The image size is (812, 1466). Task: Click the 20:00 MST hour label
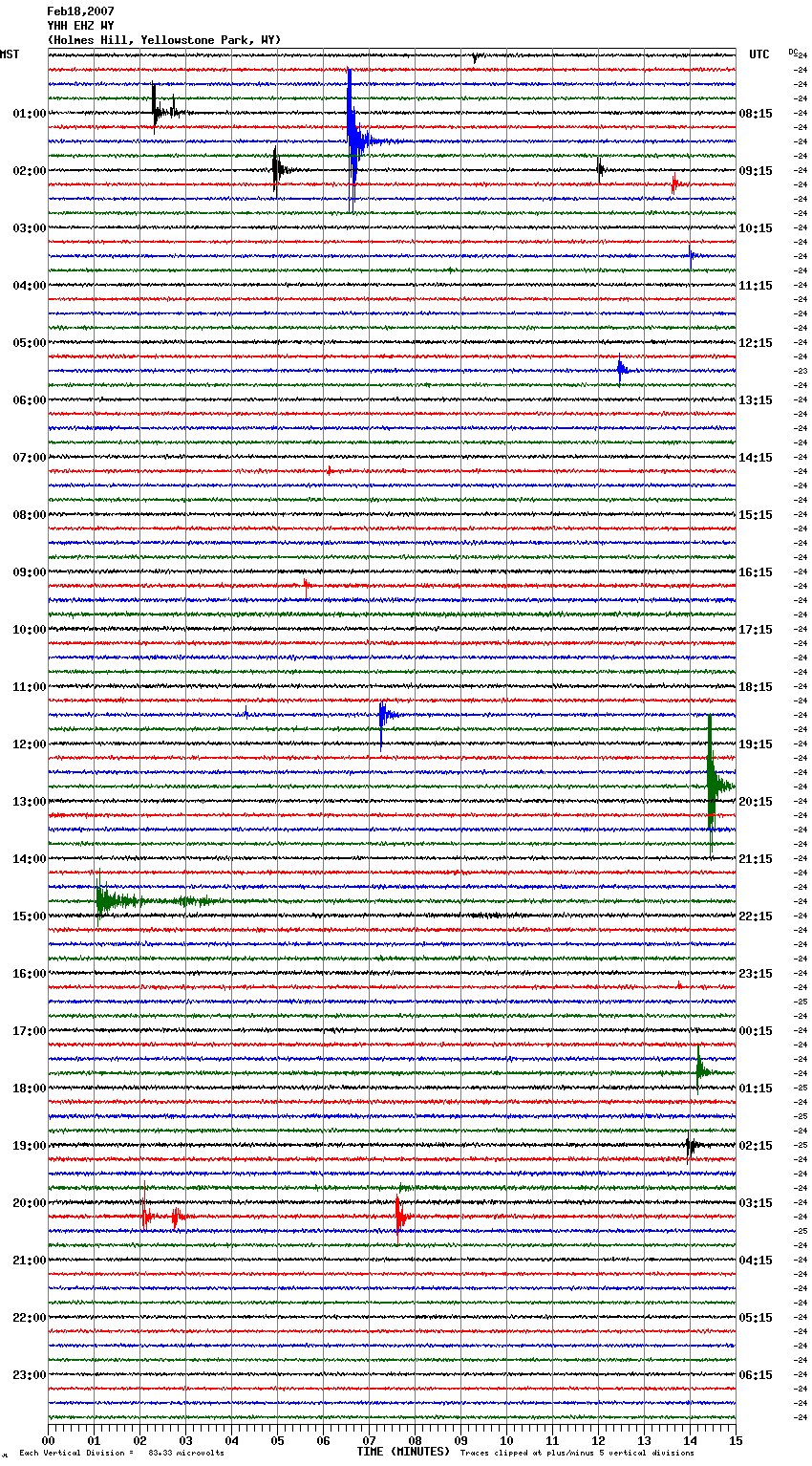tap(29, 1203)
